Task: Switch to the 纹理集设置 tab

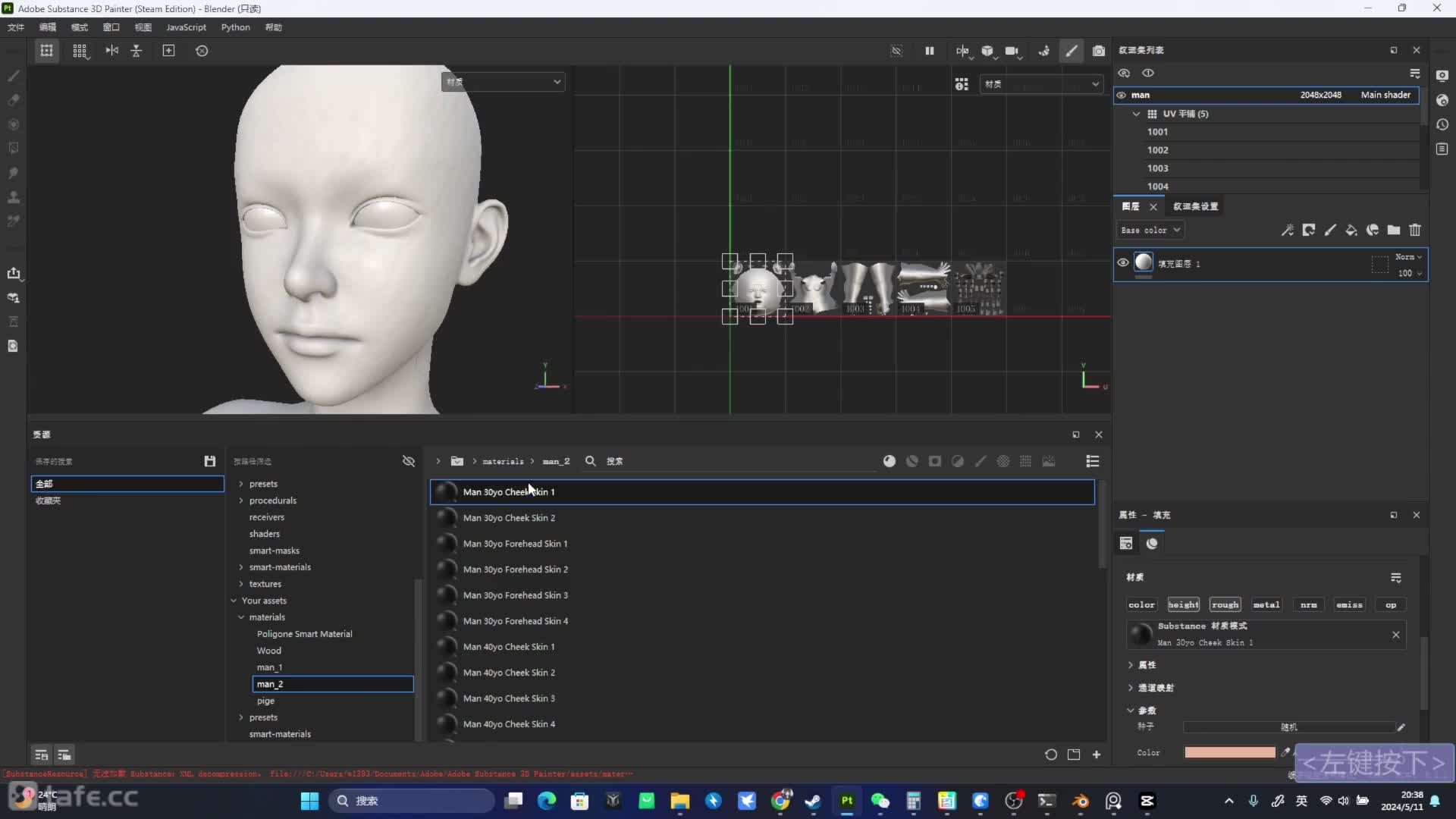Action: [x=1195, y=206]
